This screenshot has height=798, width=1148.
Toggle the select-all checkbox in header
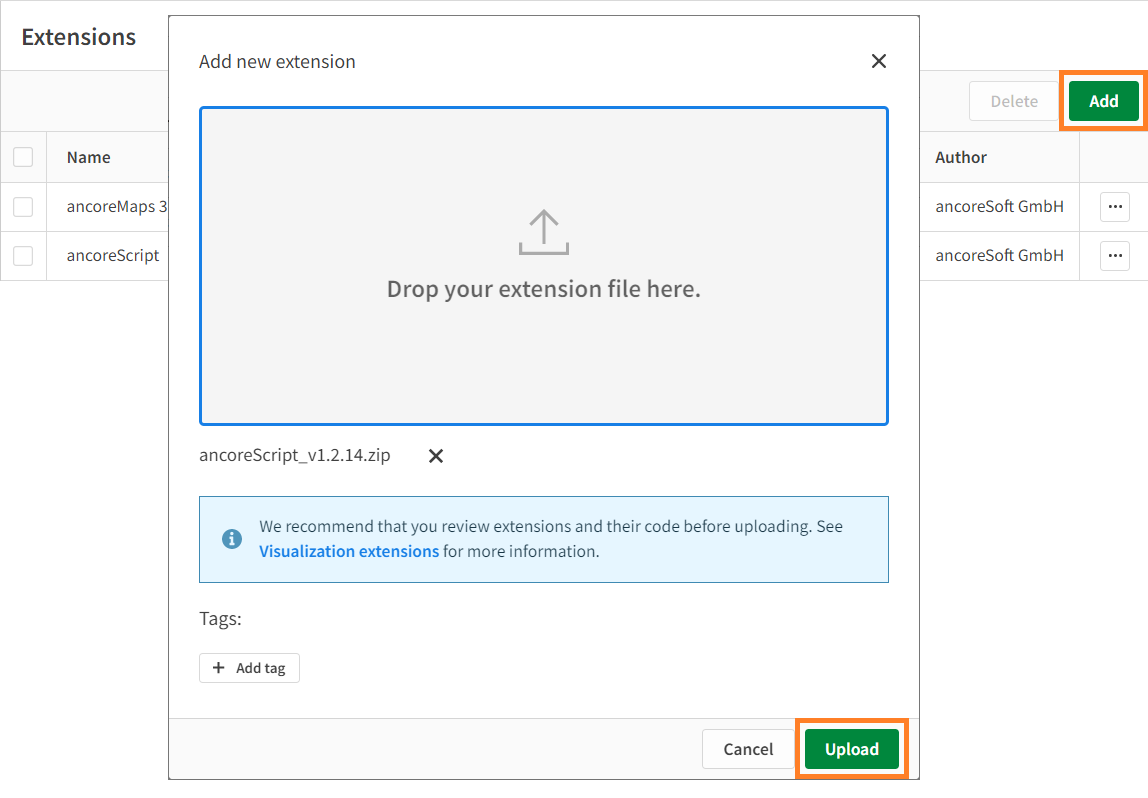pos(23,157)
